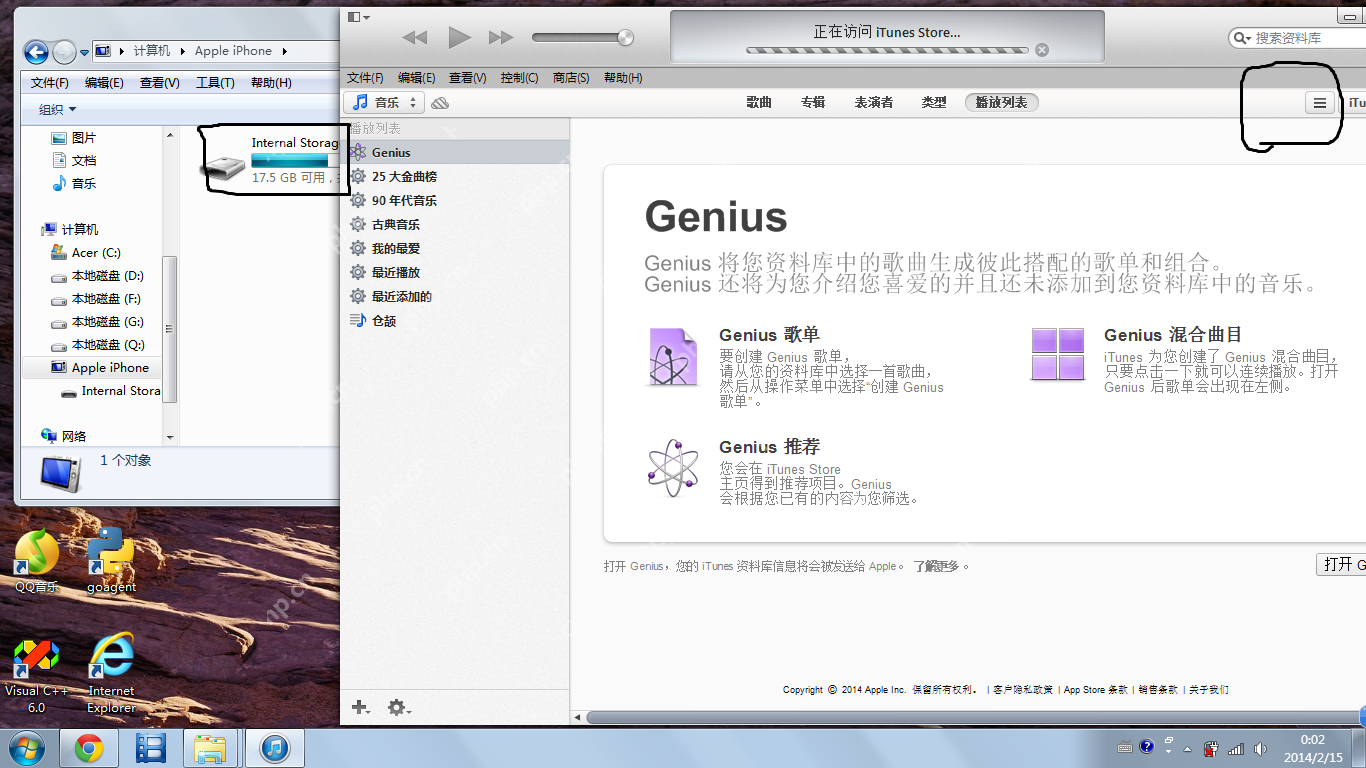Click the iTunes icon on the taskbar
Viewport: 1366px width, 768px height.
(x=274, y=747)
